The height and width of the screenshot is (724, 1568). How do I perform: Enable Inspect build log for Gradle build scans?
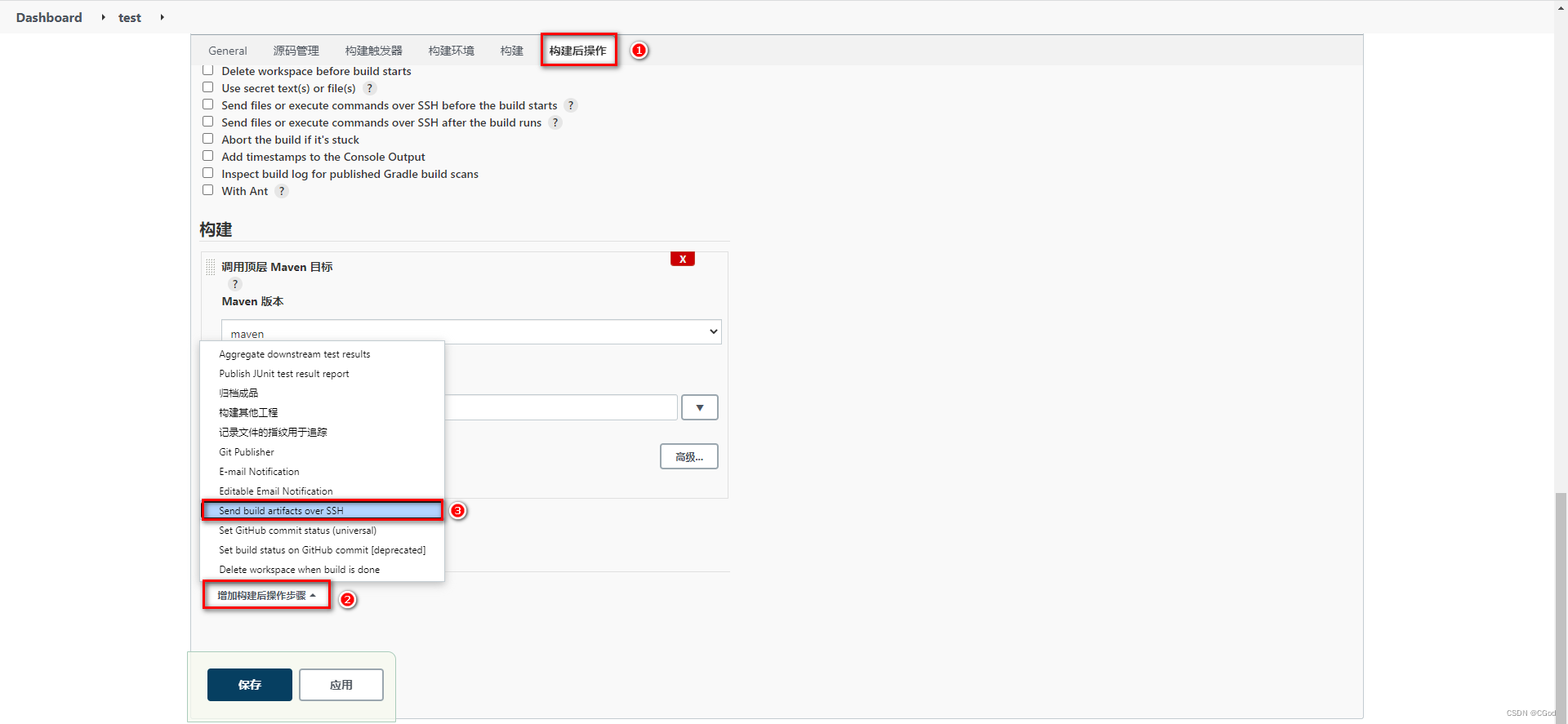click(208, 173)
